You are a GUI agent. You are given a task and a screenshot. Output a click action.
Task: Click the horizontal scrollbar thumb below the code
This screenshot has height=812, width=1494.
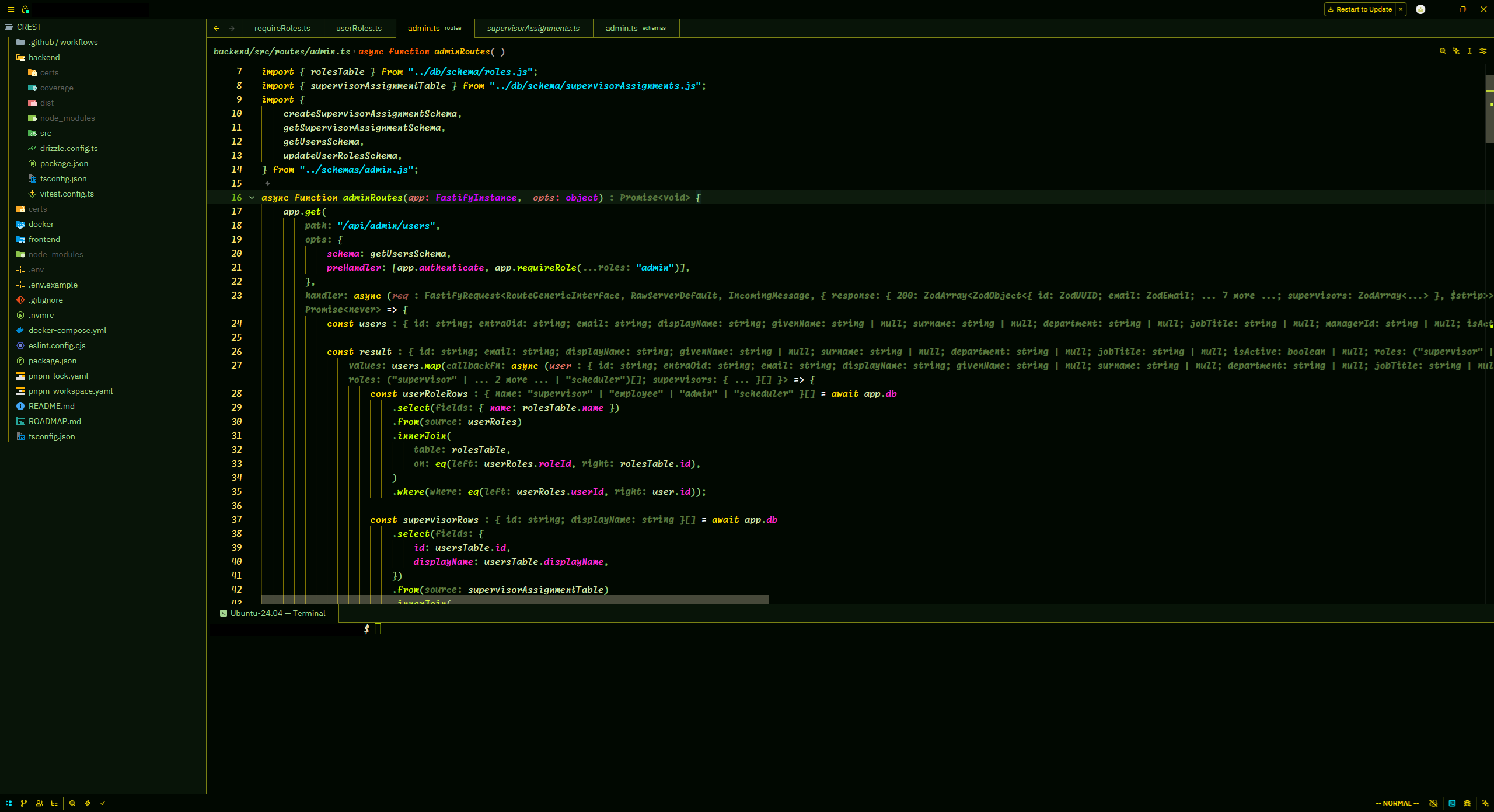515,600
